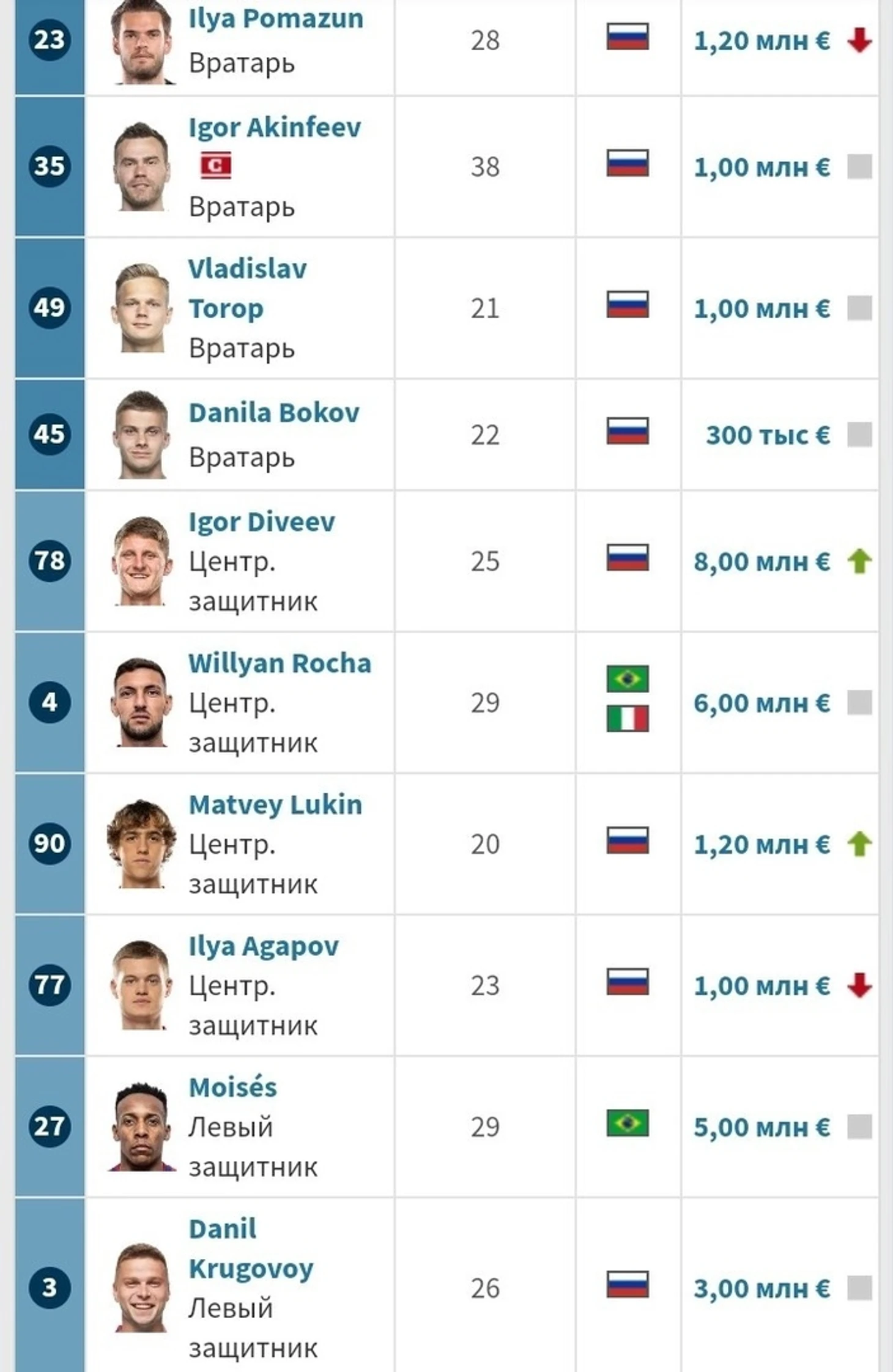Open the Danila Bokov profile link
The width and height of the screenshot is (893, 1372).
[x=274, y=413]
